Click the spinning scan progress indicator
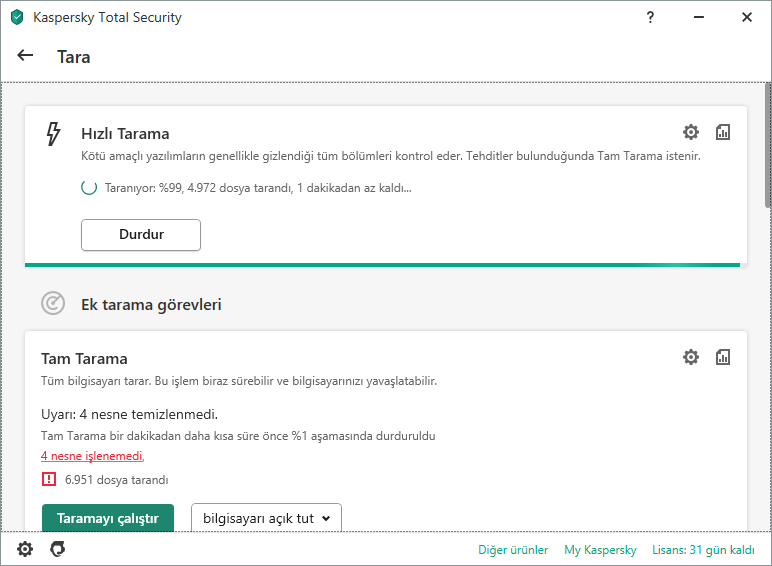The image size is (772, 566). [x=89, y=188]
